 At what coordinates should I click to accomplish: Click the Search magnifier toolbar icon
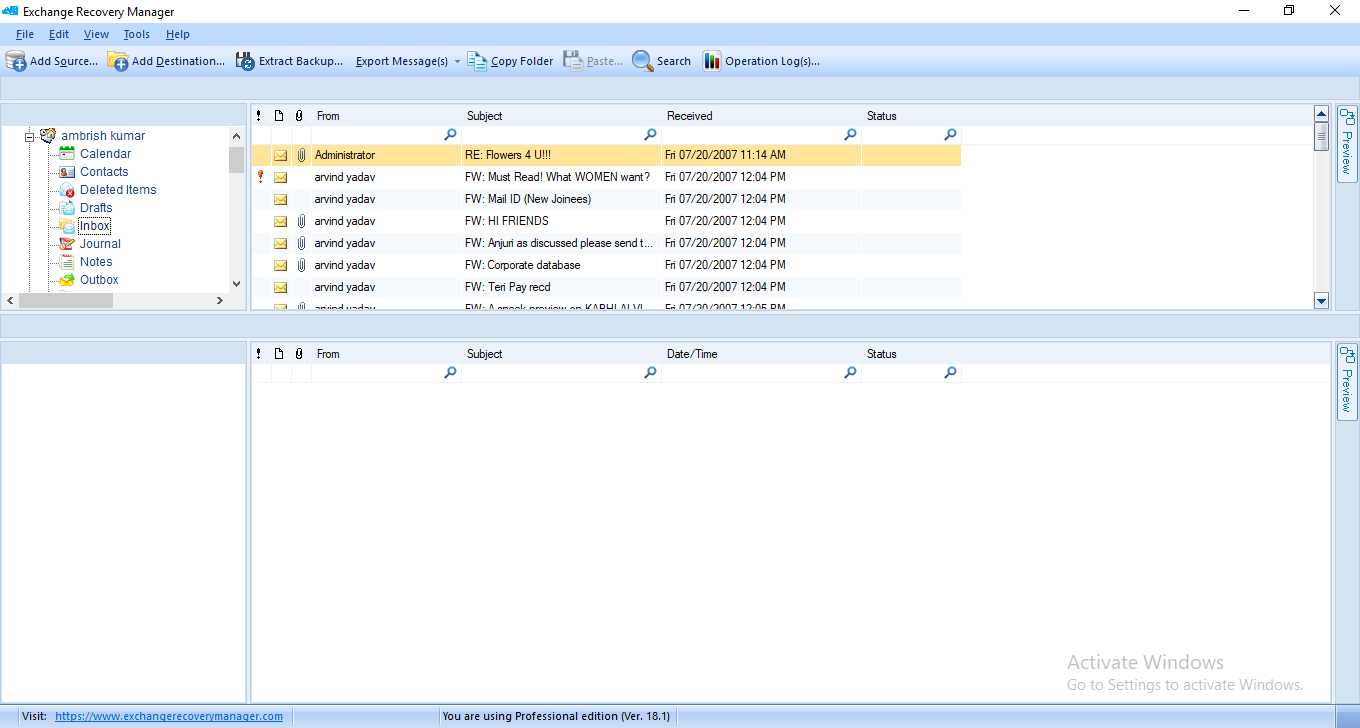pyautogui.click(x=642, y=61)
